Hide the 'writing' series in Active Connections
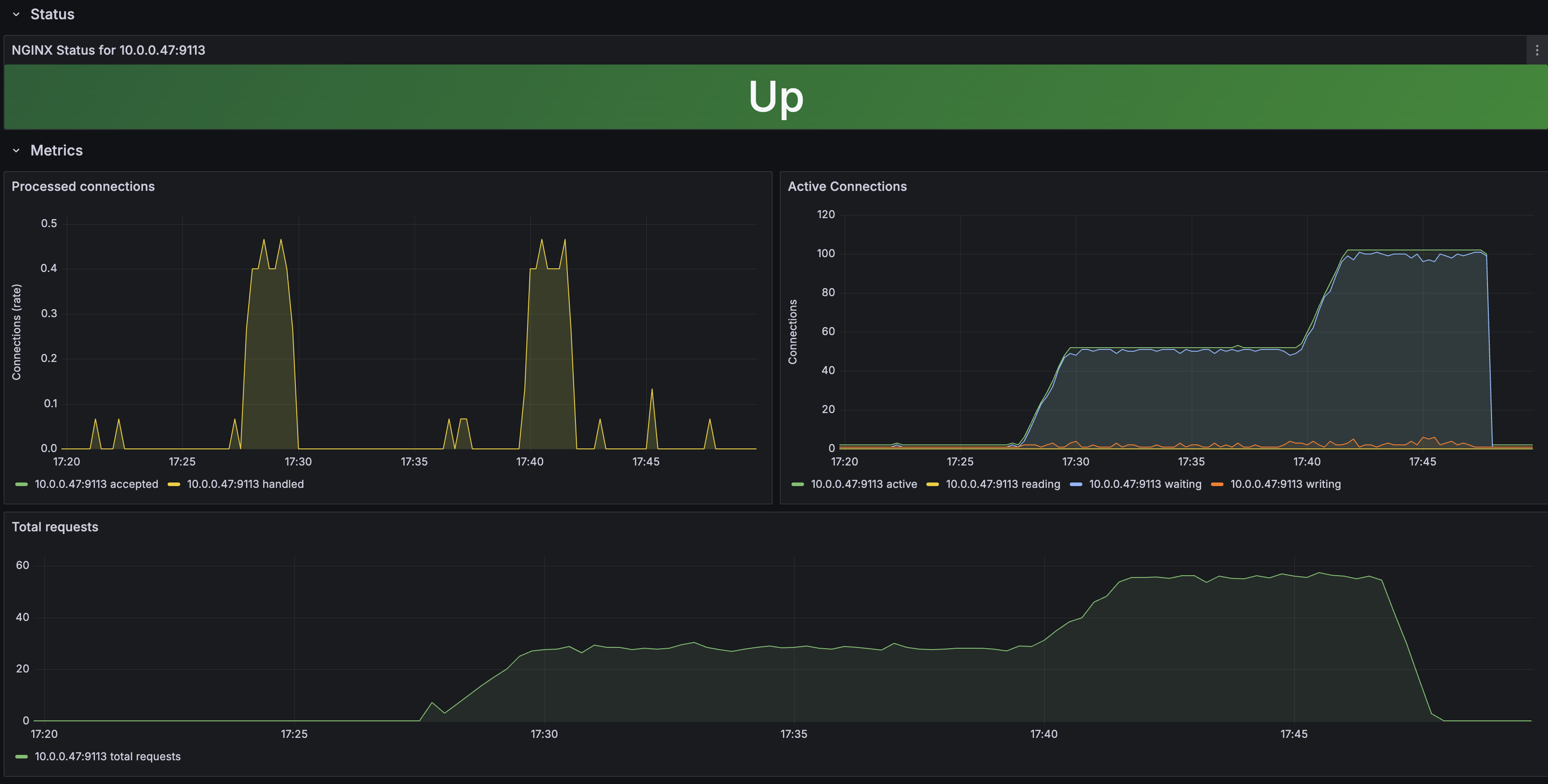Viewport: 1548px width, 784px height. pyautogui.click(x=1286, y=484)
